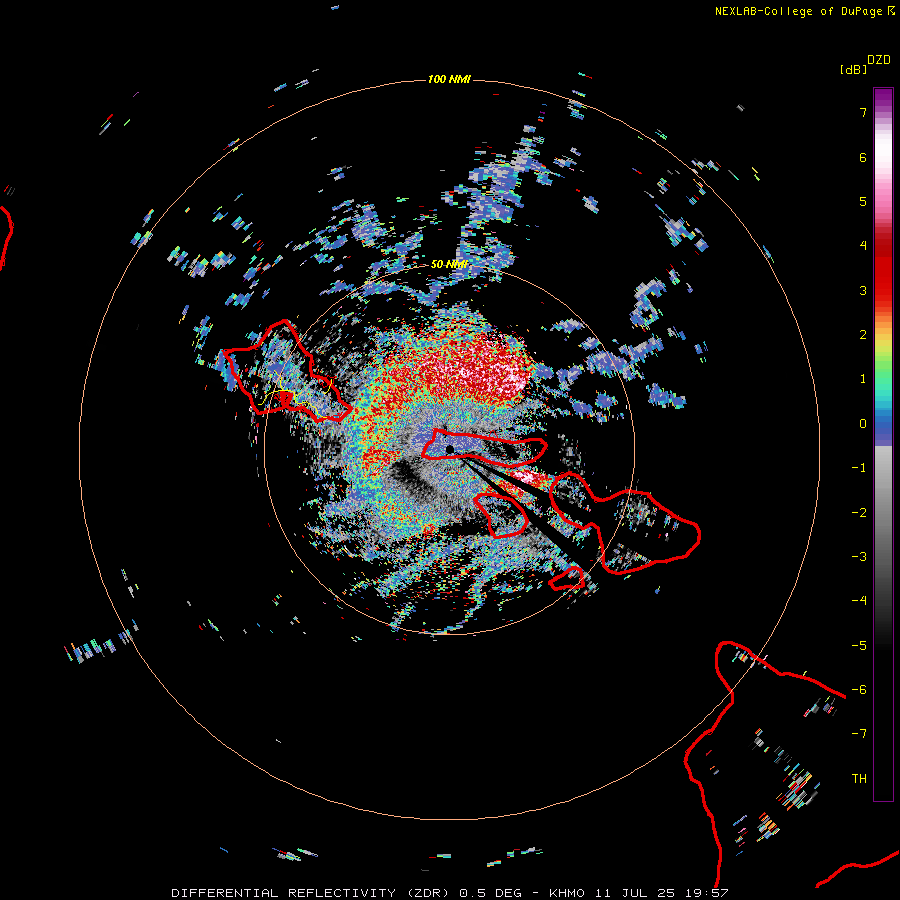Viewport: 900px width, 900px height.
Task: Click the 3 tick label on scale
Action: [863, 290]
